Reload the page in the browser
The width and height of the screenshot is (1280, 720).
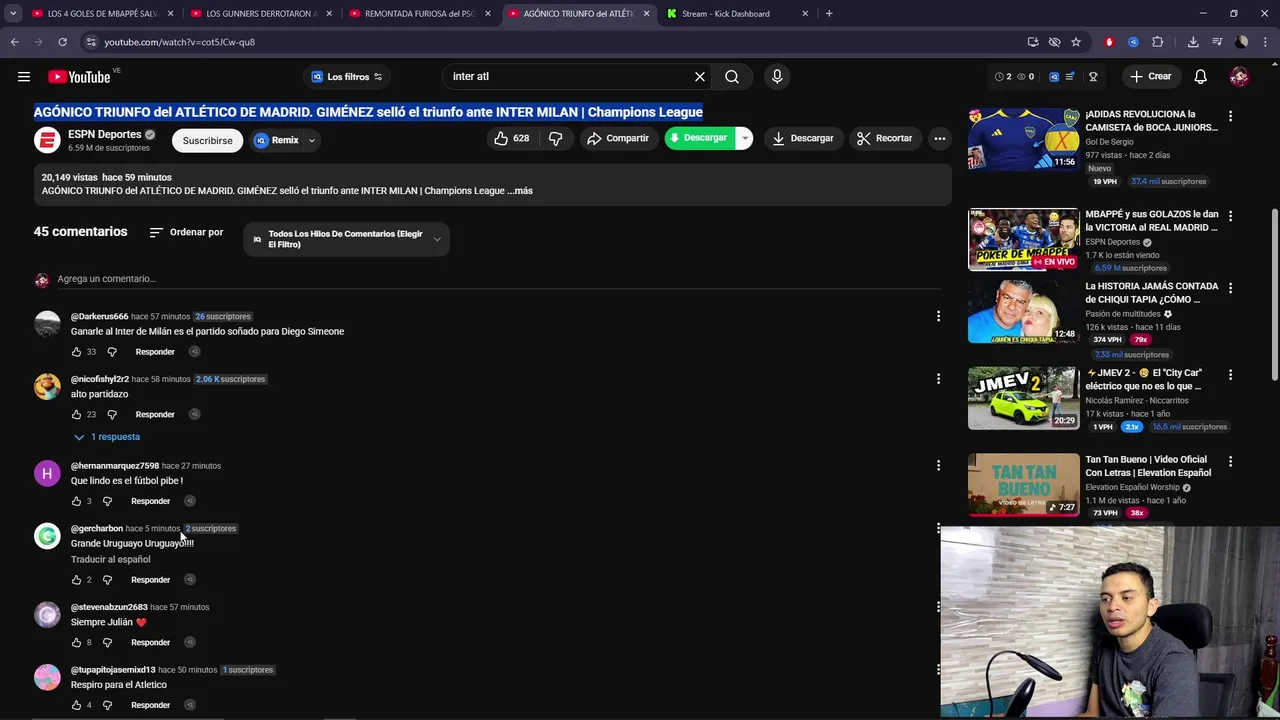coord(62,42)
